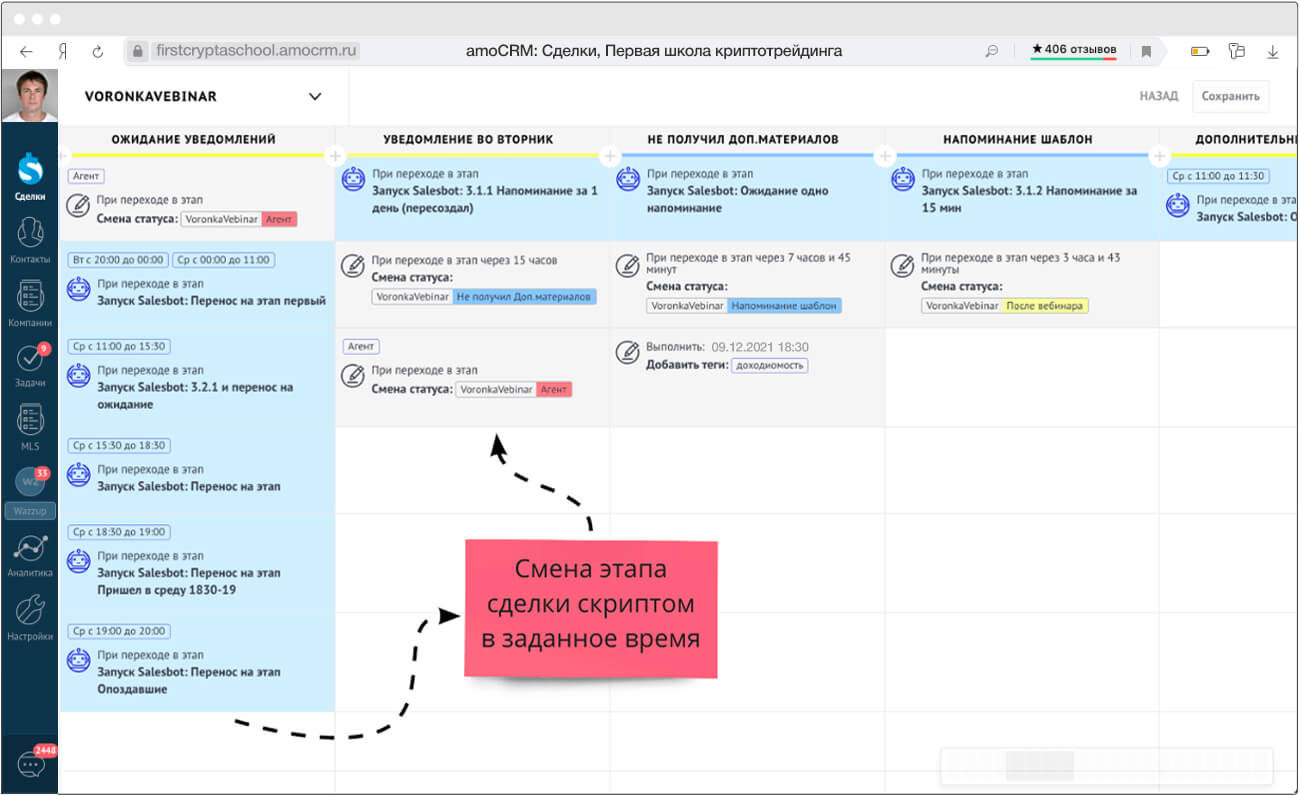The width and height of the screenshot is (1300, 796).
Task: Click Ср с 15:30 до 18:30 time tag
Action: [119, 445]
